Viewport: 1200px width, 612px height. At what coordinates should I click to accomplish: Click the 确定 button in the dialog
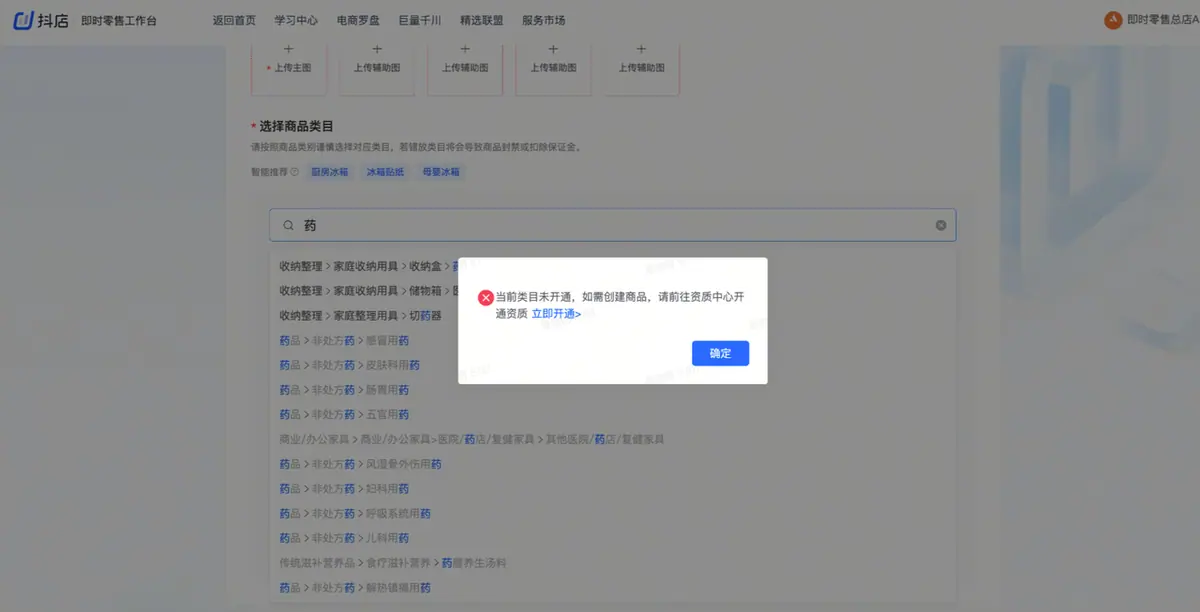pyautogui.click(x=720, y=353)
